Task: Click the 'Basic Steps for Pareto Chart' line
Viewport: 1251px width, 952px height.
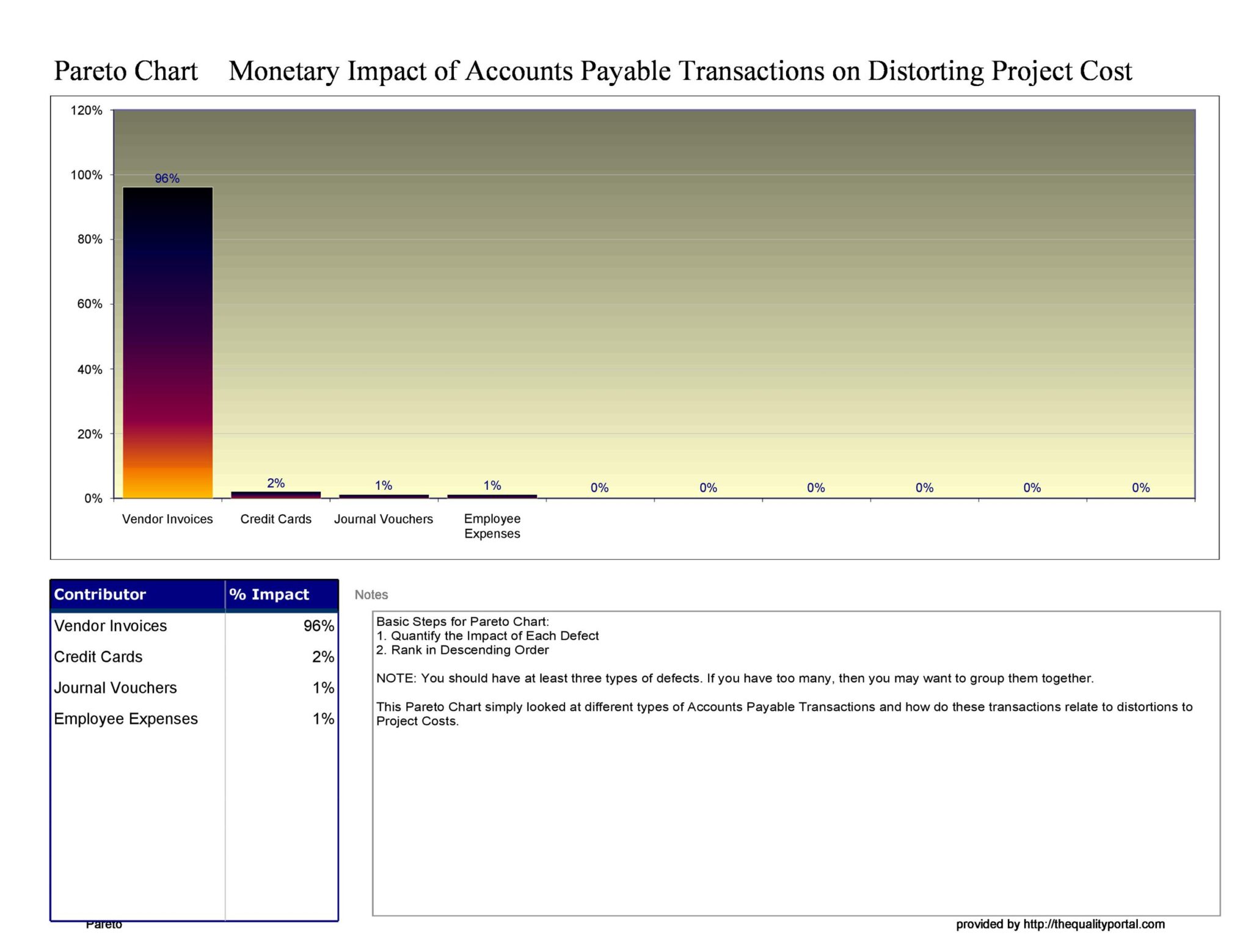Action: click(x=462, y=622)
